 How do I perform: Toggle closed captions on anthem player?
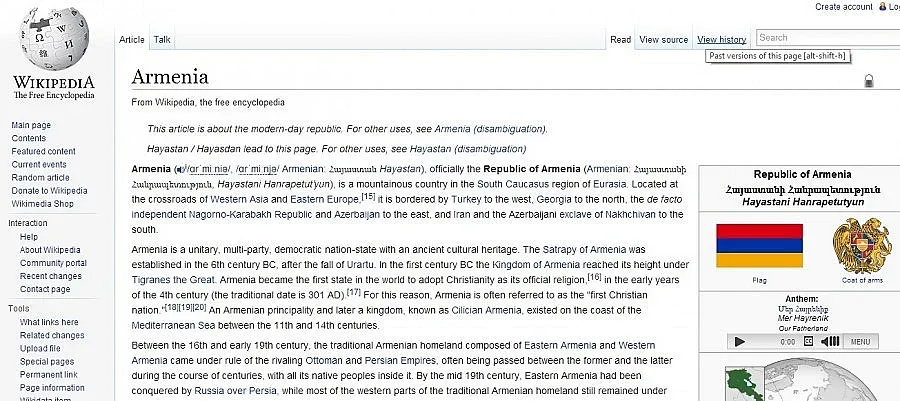(x=809, y=341)
